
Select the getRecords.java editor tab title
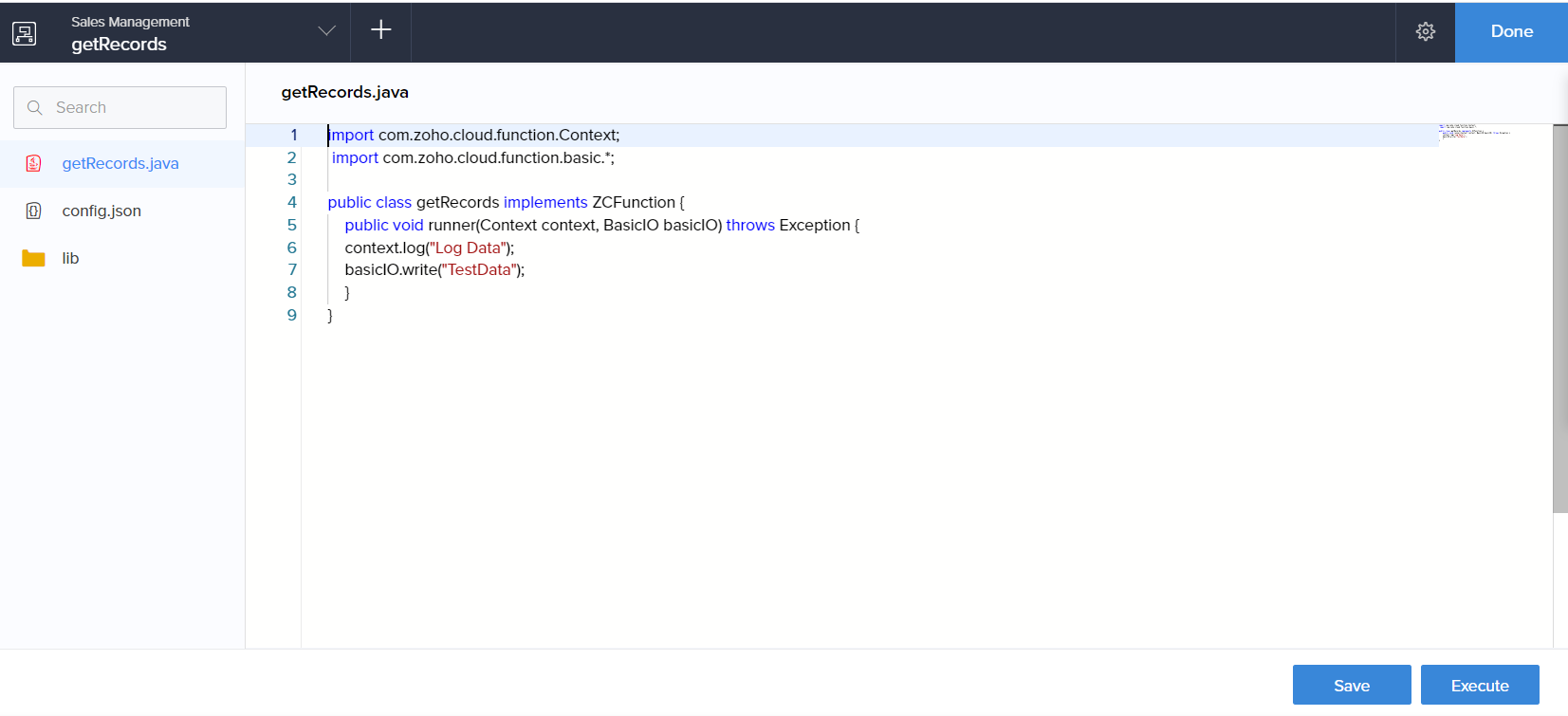(x=344, y=92)
